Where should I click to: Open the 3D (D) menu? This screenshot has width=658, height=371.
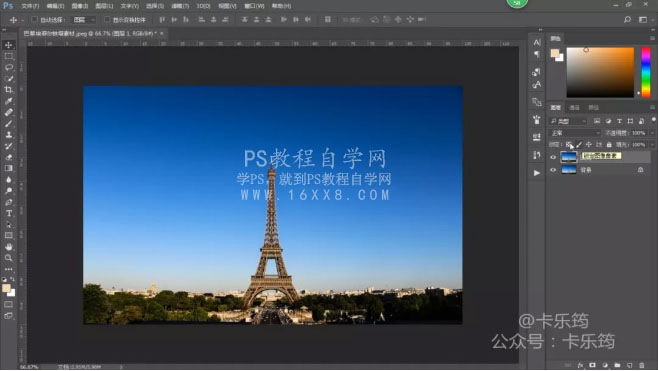pyautogui.click(x=204, y=6)
